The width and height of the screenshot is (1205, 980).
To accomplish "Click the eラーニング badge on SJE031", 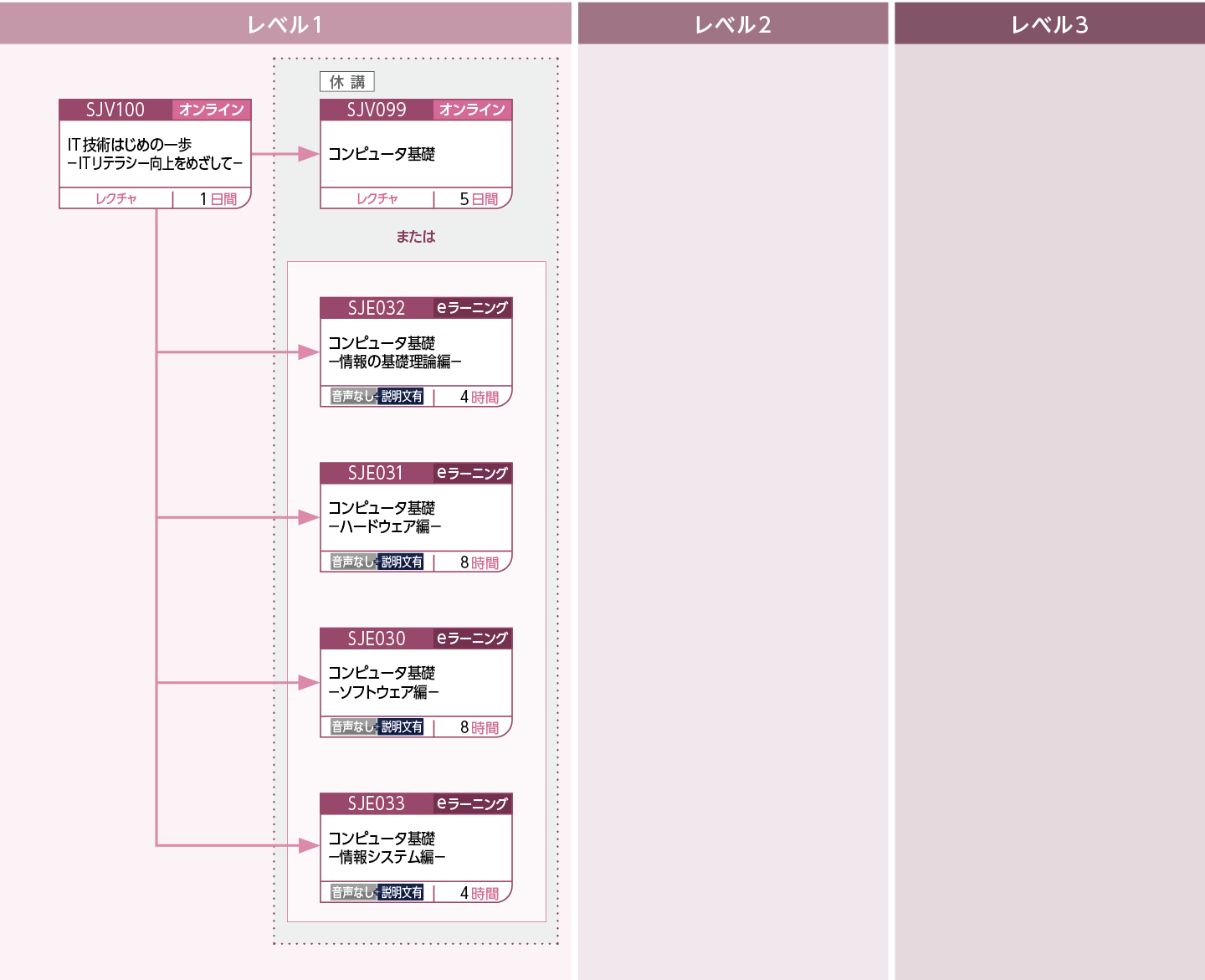I will (473, 473).
